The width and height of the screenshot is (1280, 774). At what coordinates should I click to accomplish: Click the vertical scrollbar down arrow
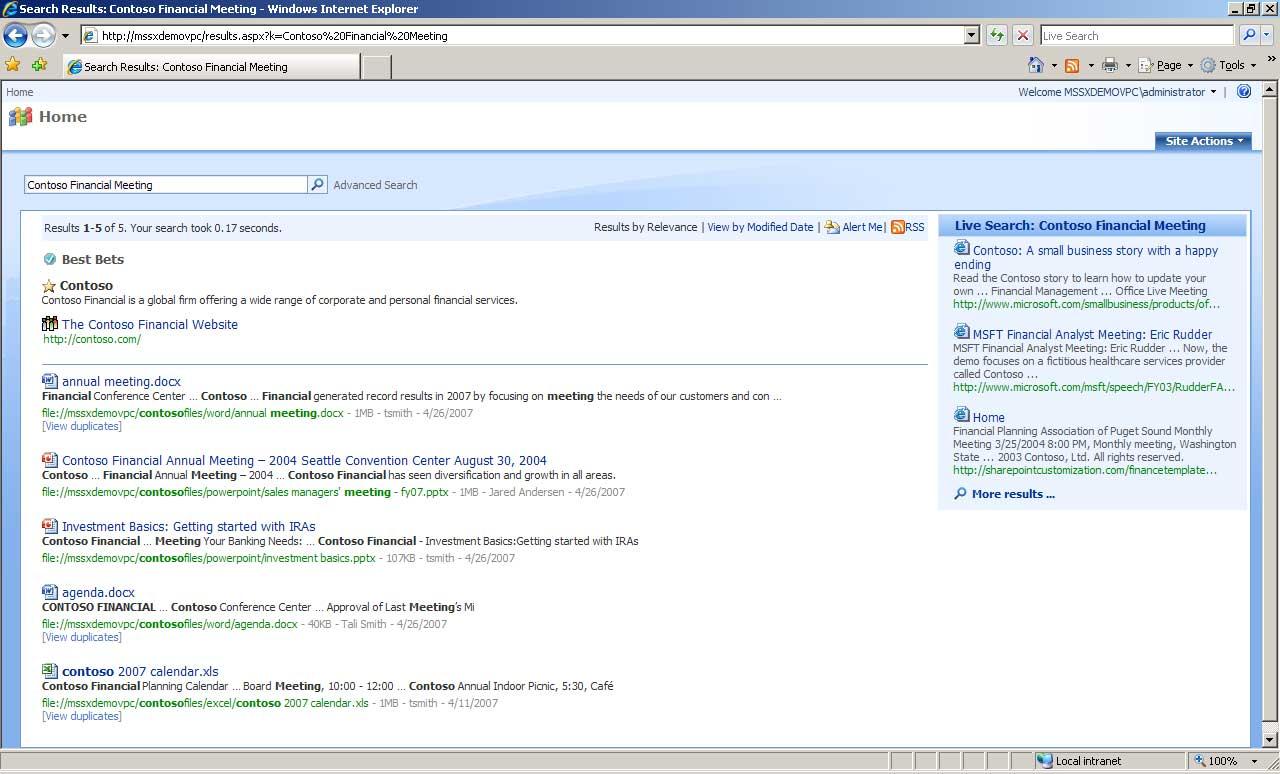pyautogui.click(x=1271, y=740)
